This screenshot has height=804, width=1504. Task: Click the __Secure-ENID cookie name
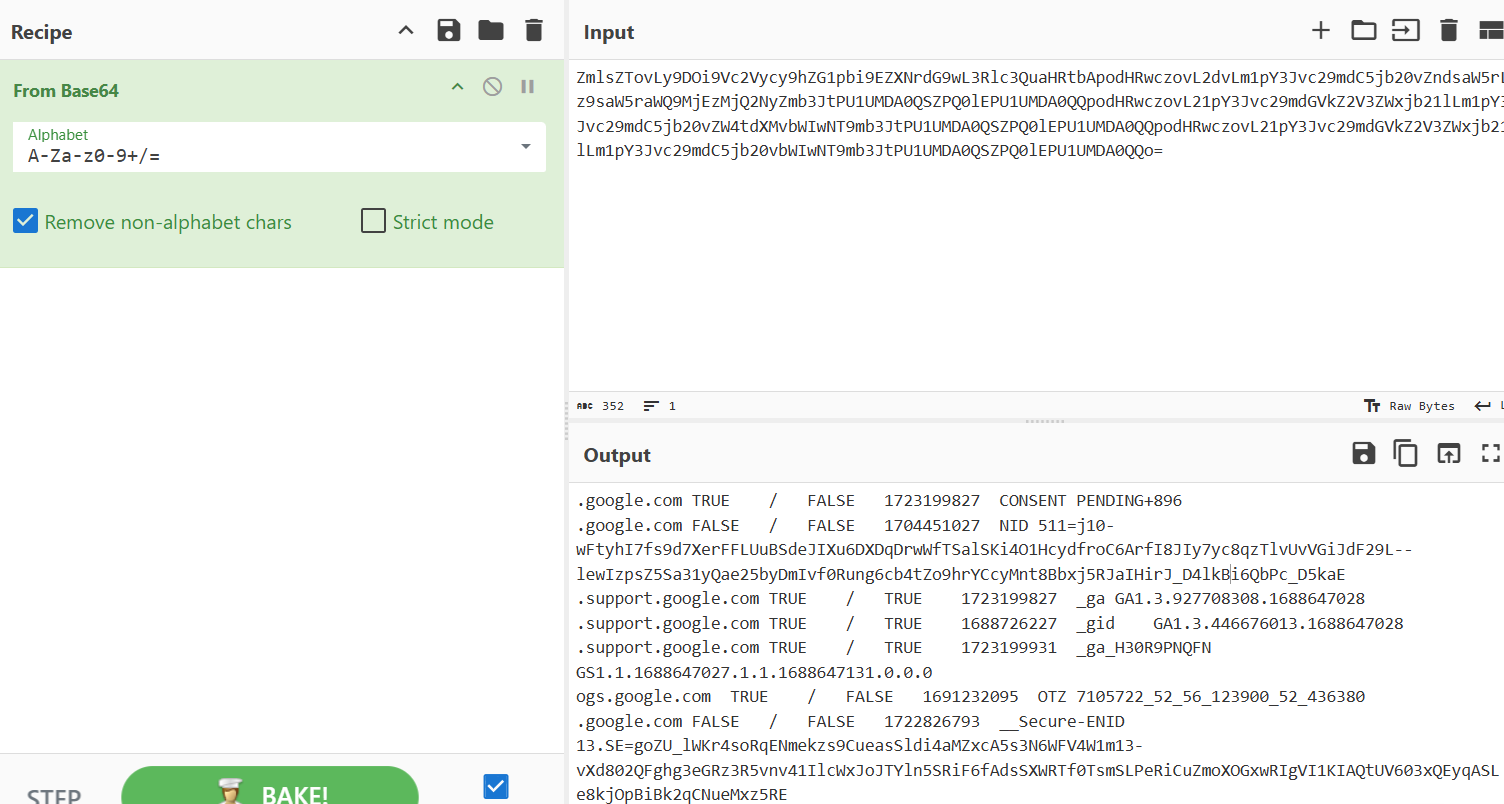[x=1062, y=722]
